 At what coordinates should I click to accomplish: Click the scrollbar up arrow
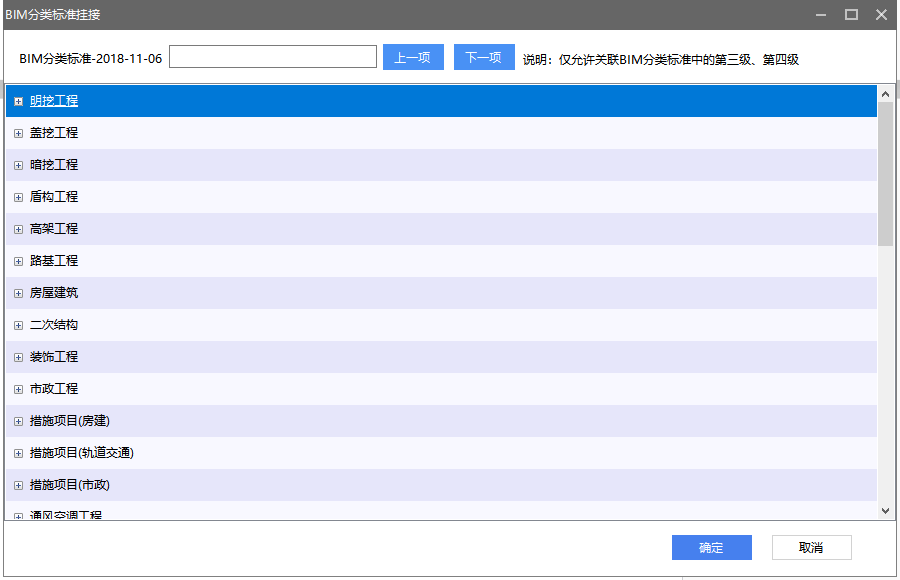tap(885, 93)
